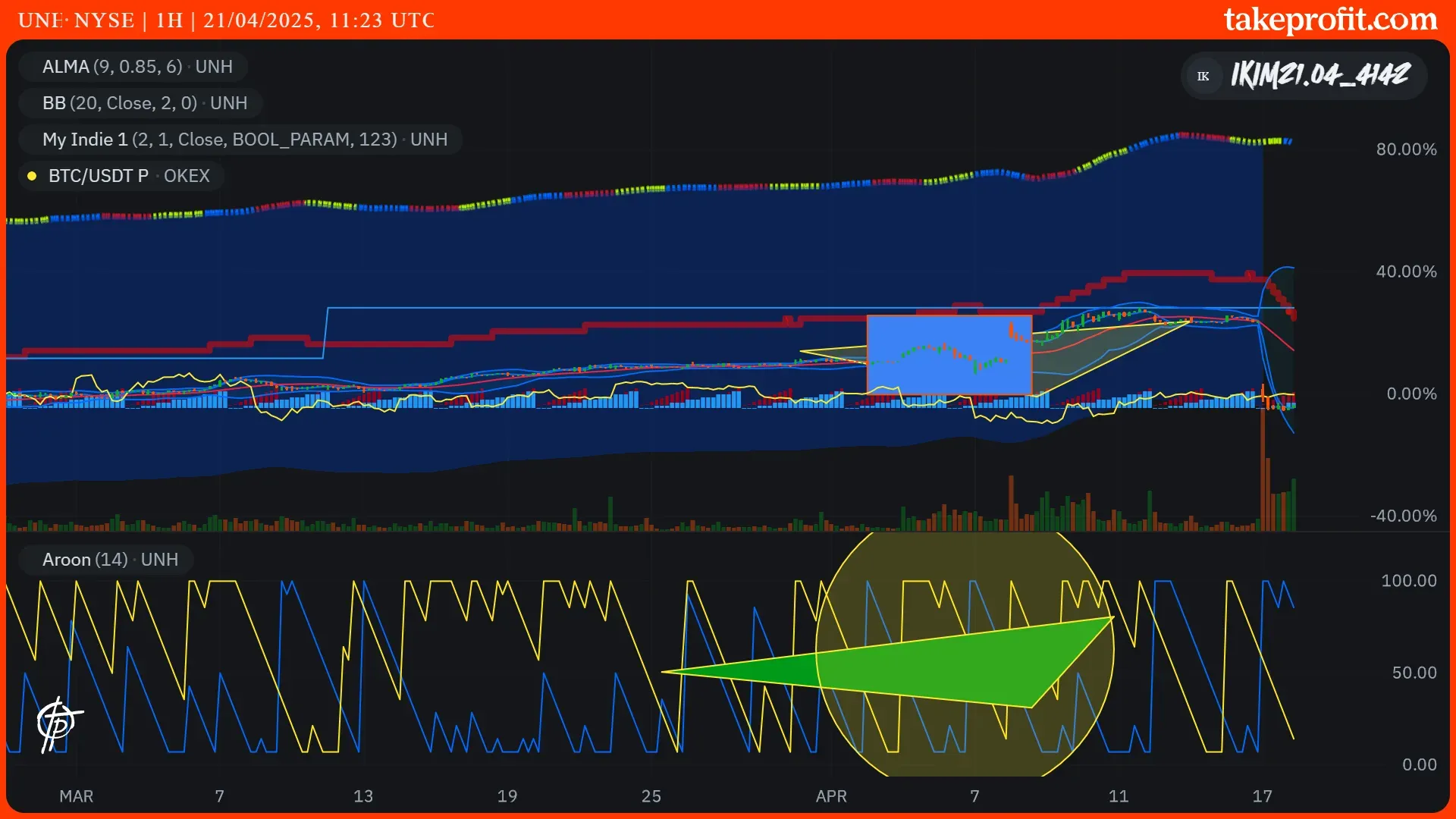Click the 100.00 Aroon scale label
The height and width of the screenshot is (819, 1456).
[1408, 581]
